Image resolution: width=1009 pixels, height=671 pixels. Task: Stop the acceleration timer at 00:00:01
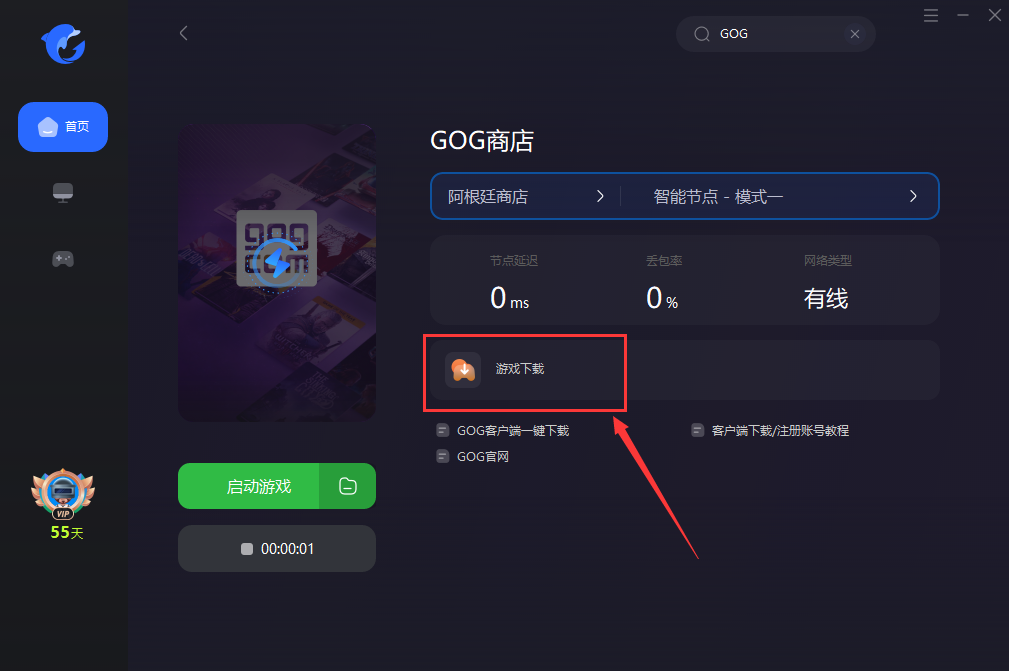tap(277, 549)
